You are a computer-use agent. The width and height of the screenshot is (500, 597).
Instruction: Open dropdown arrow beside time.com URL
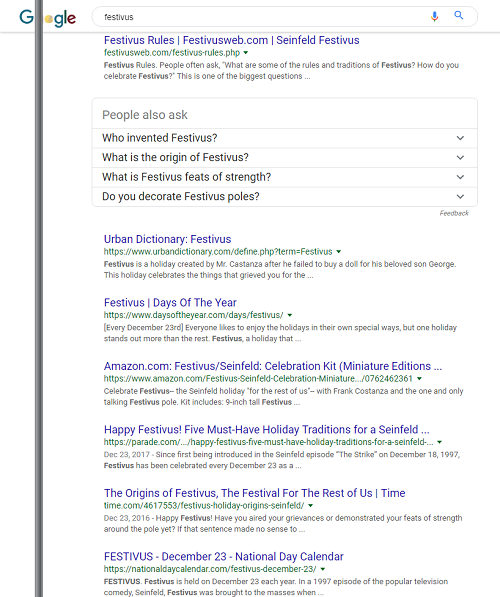(310, 506)
